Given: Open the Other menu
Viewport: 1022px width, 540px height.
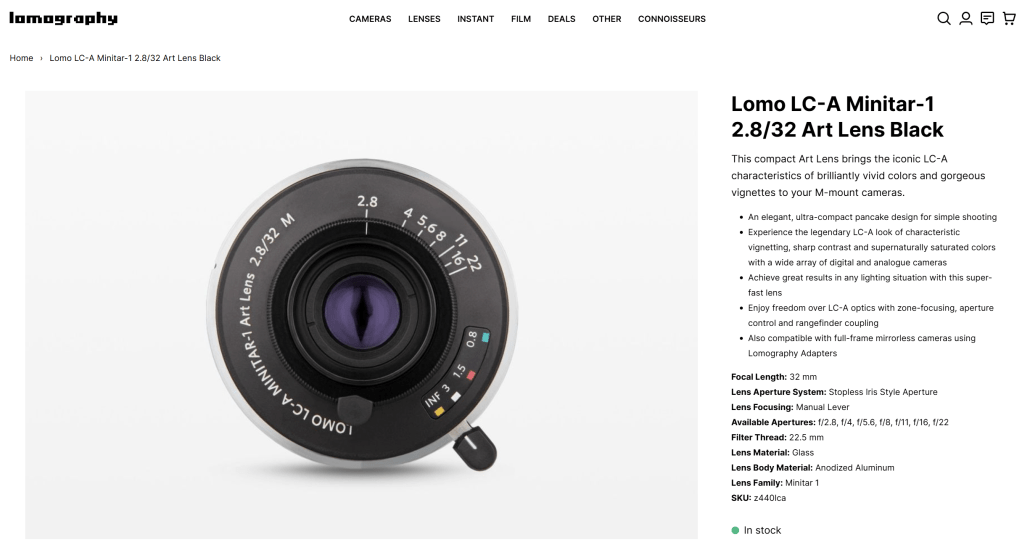Looking at the screenshot, I should (607, 19).
